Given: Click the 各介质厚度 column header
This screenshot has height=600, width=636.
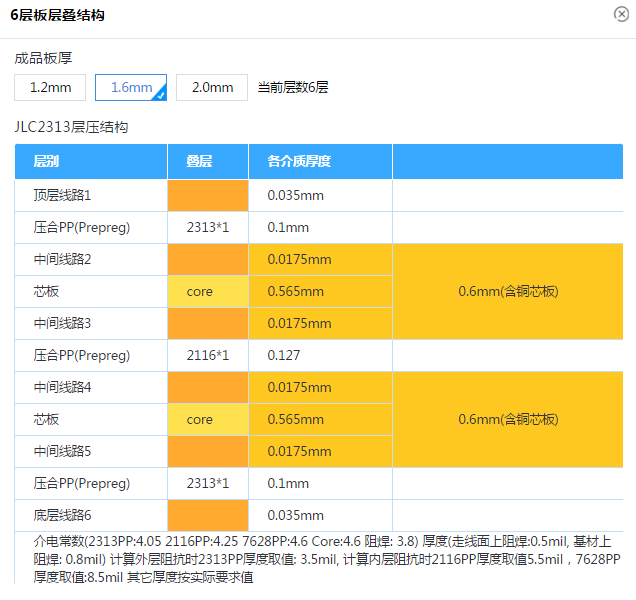Looking at the screenshot, I should click(x=299, y=161).
